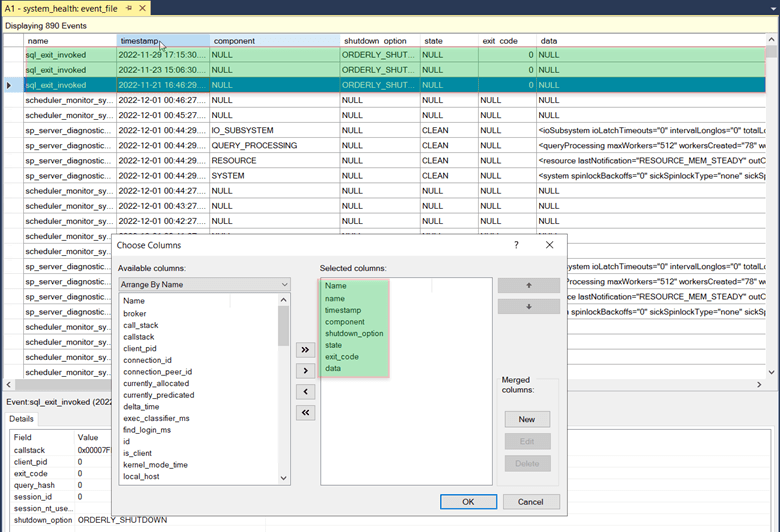
Task: Select state in Selected columns list
Action: point(333,345)
